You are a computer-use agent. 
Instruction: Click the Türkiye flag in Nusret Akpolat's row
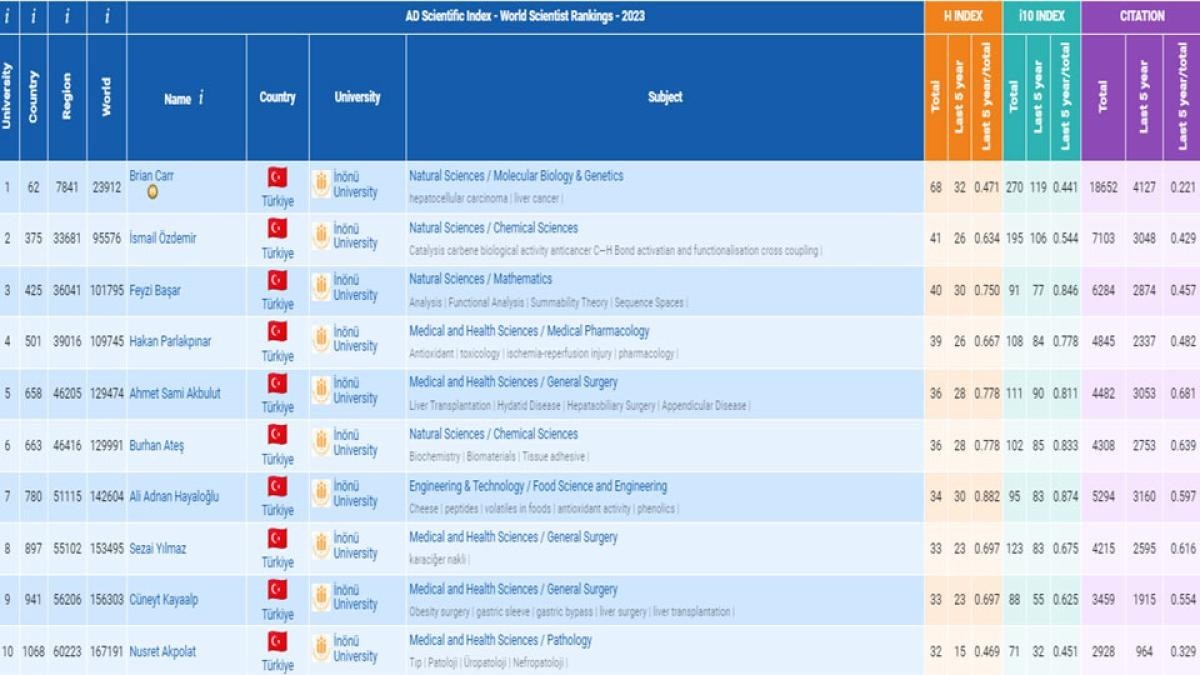click(x=277, y=642)
